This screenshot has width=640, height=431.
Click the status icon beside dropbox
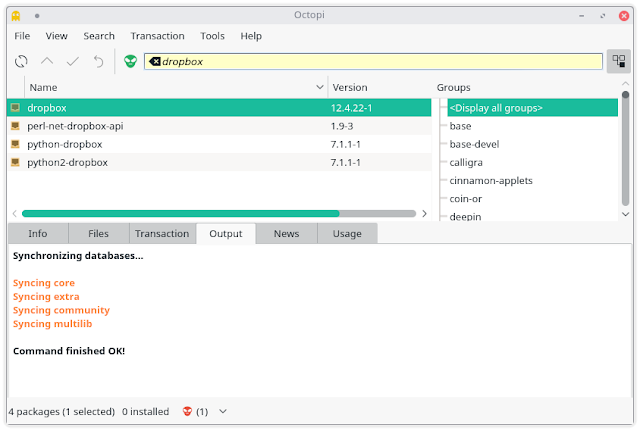pos(16,108)
